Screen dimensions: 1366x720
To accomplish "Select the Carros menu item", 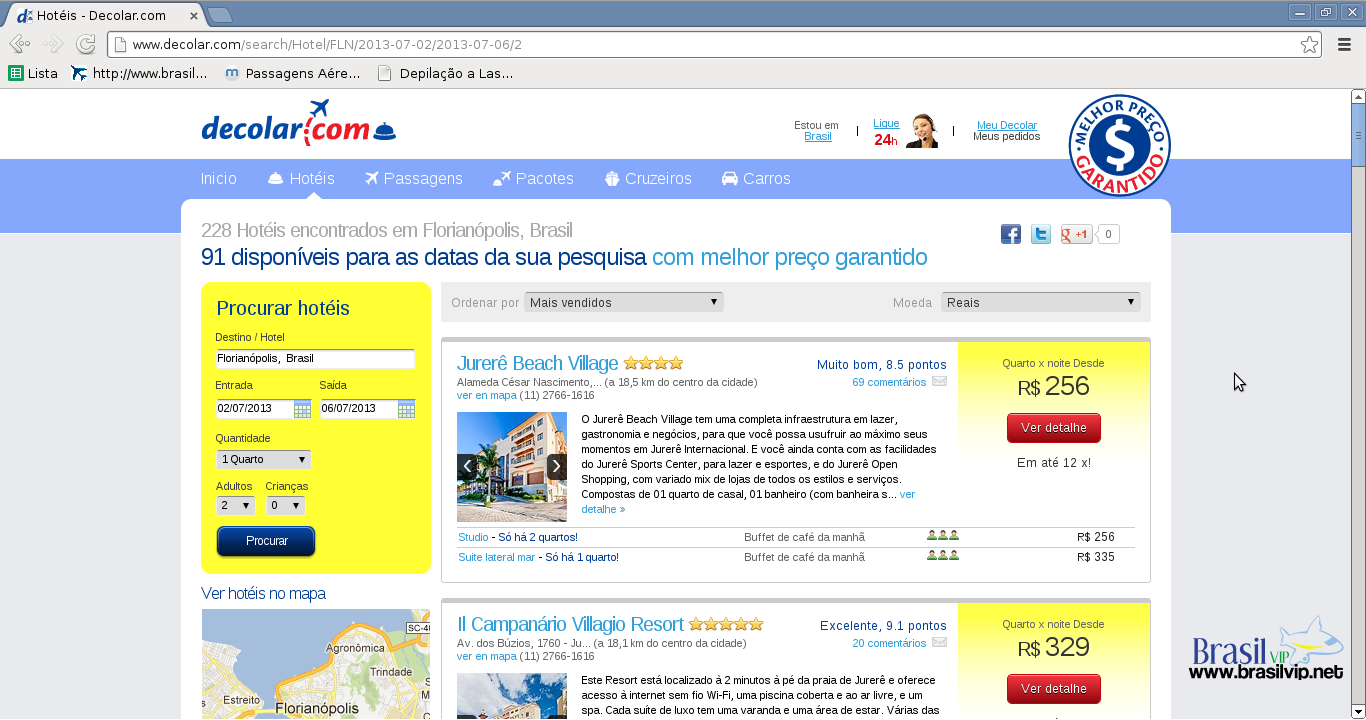I will [756, 179].
